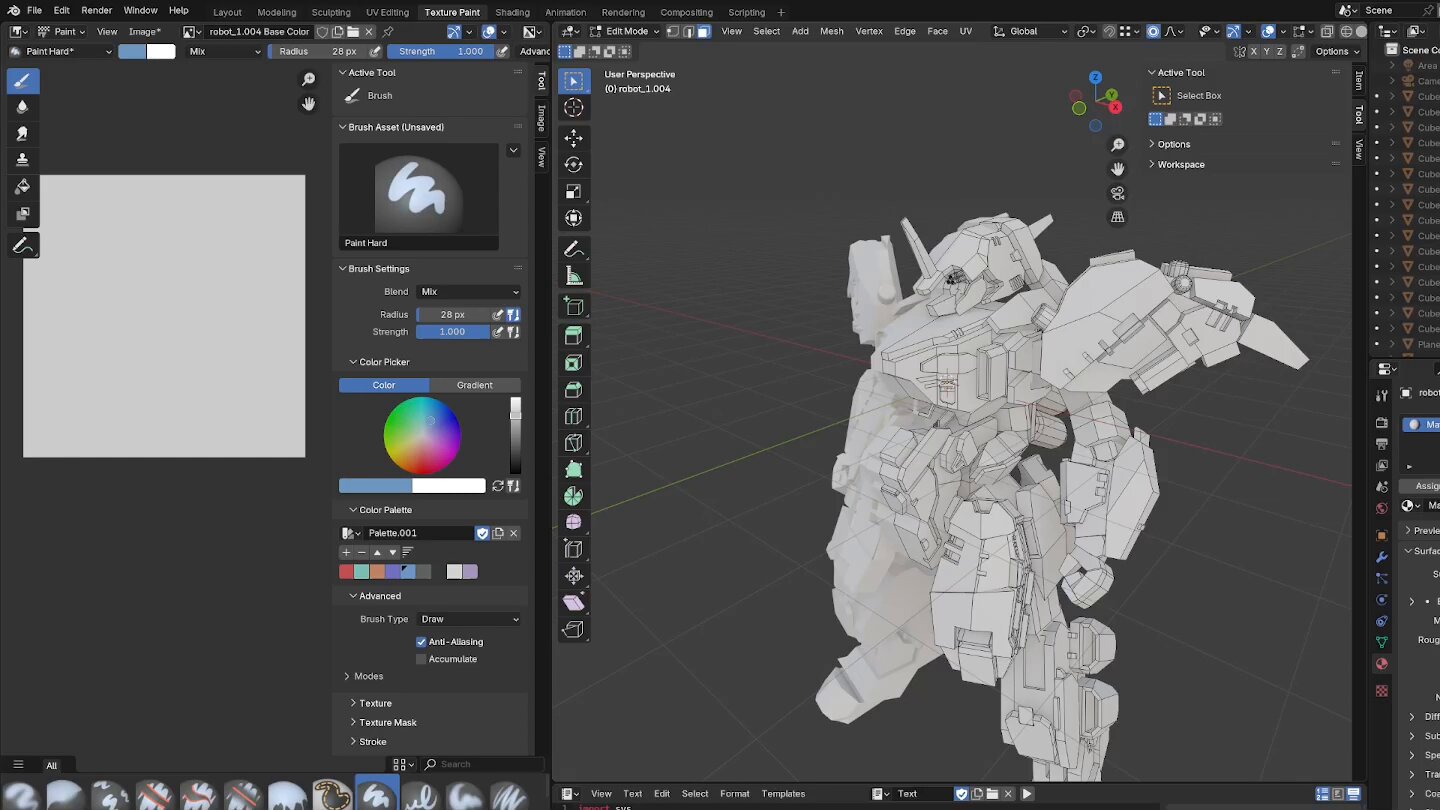Open the Render menu

pyautogui.click(x=96, y=10)
